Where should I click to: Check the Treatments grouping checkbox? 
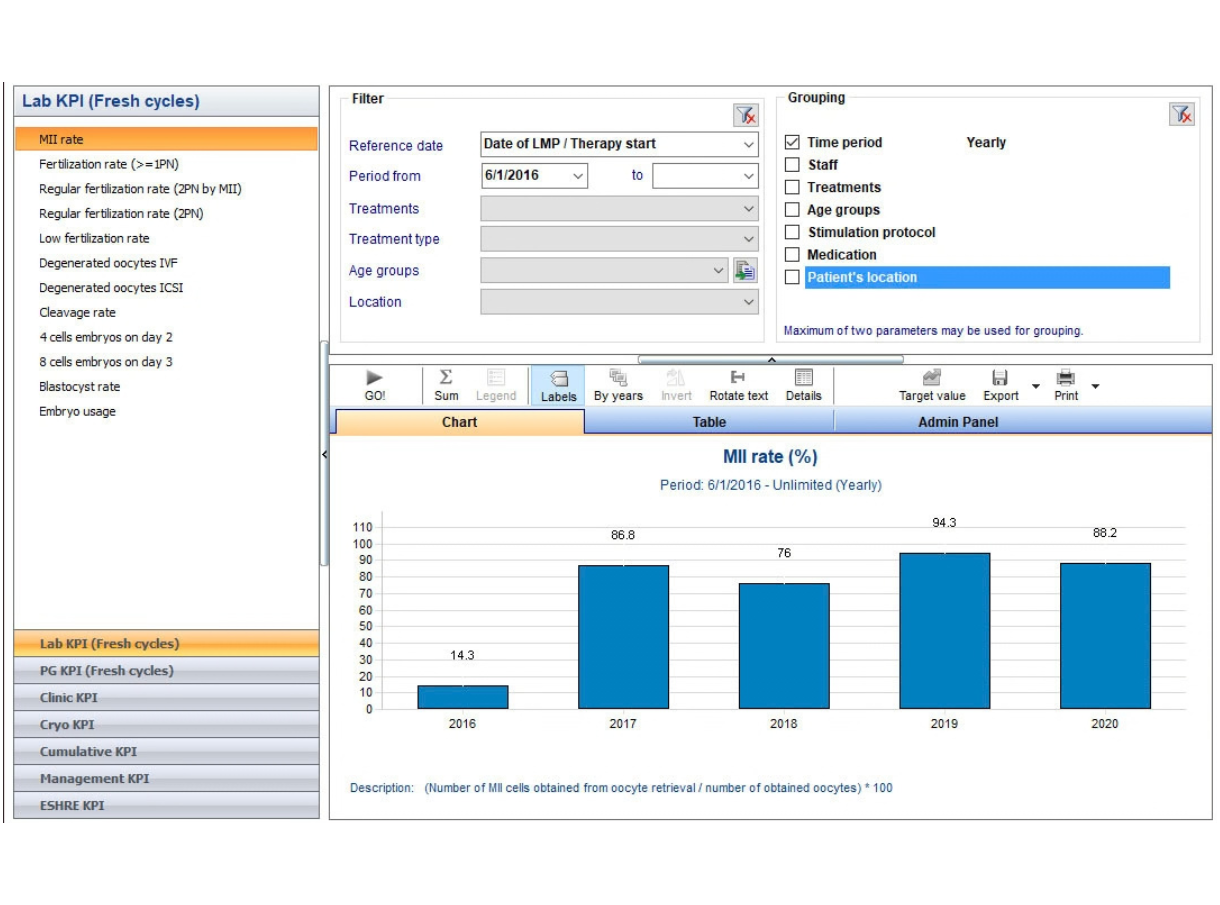(x=793, y=187)
